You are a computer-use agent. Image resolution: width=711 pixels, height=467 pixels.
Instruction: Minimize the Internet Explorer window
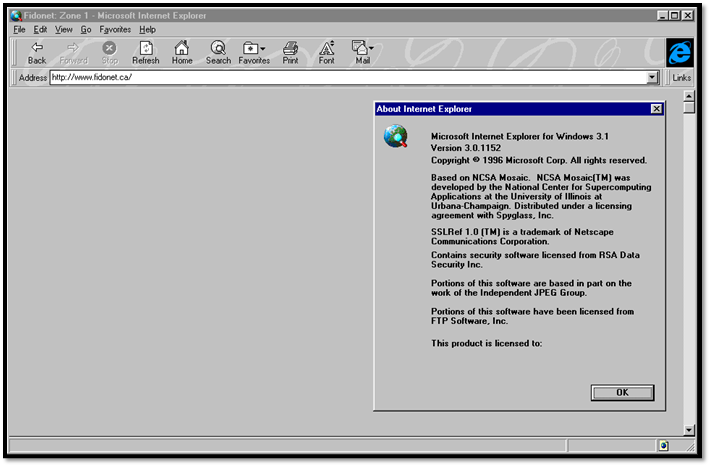click(662, 15)
